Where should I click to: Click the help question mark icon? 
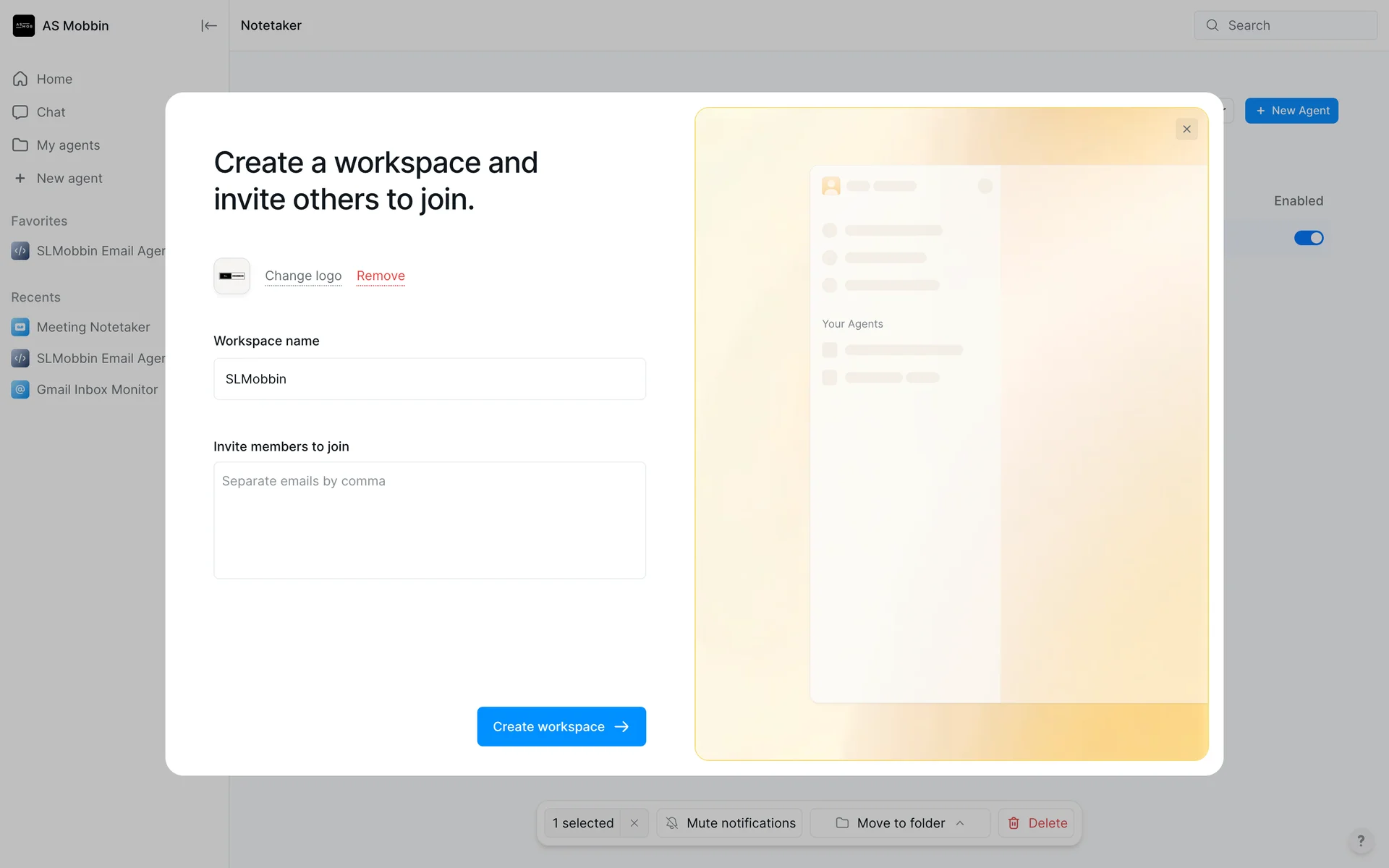[1360, 841]
